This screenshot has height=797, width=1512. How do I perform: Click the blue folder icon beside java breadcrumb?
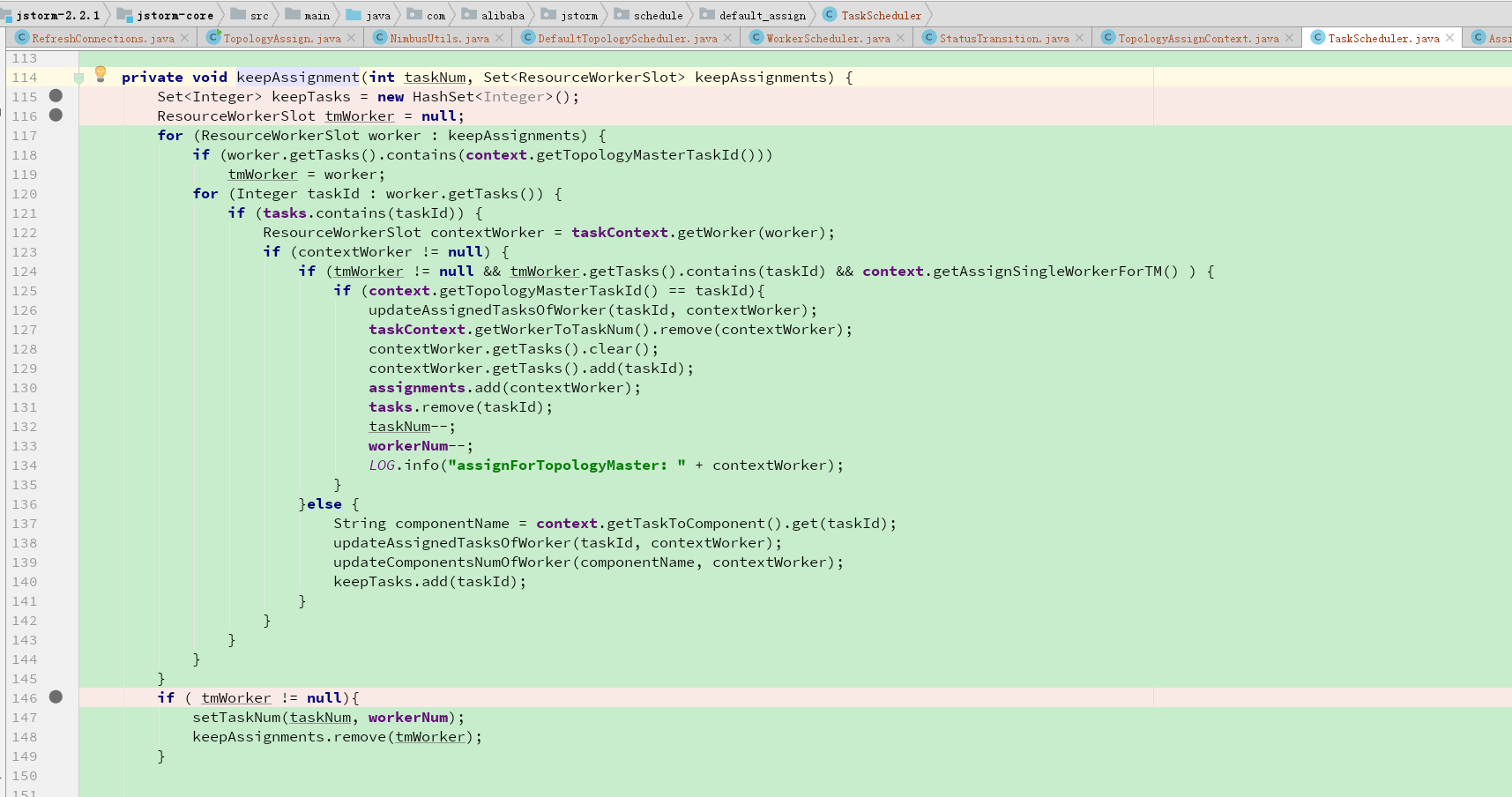coord(354,14)
